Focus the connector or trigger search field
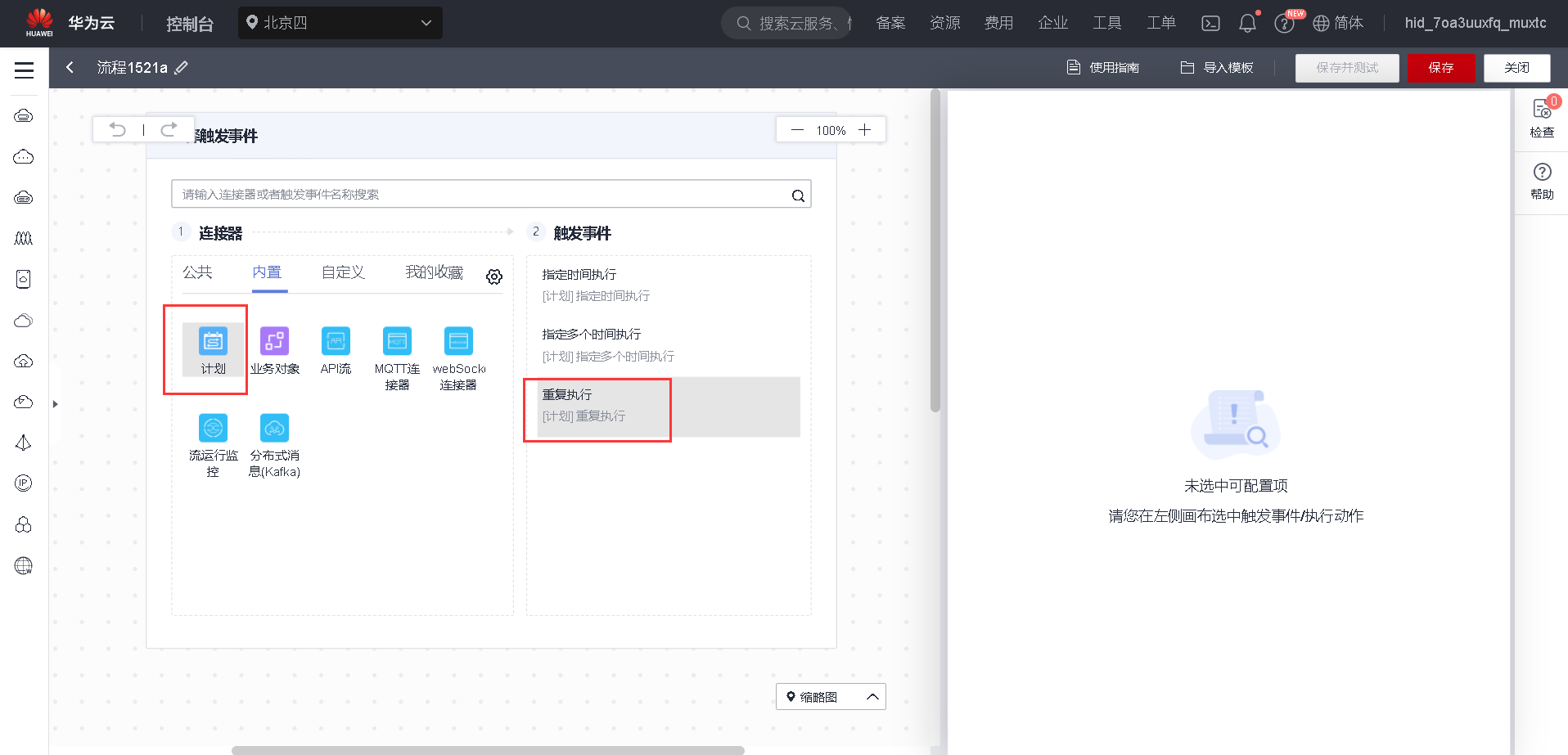 point(491,195)
